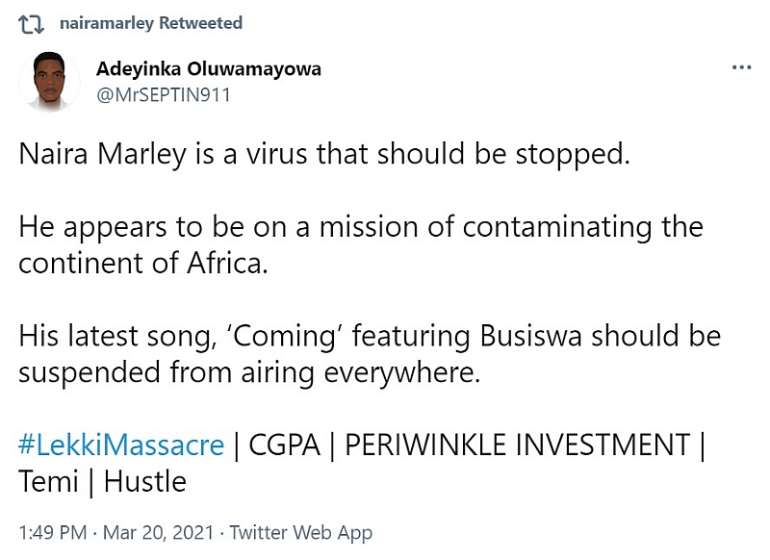Click the CGPA trending term
This screenshot has width=770, height=560.
(x=284, y=445)
